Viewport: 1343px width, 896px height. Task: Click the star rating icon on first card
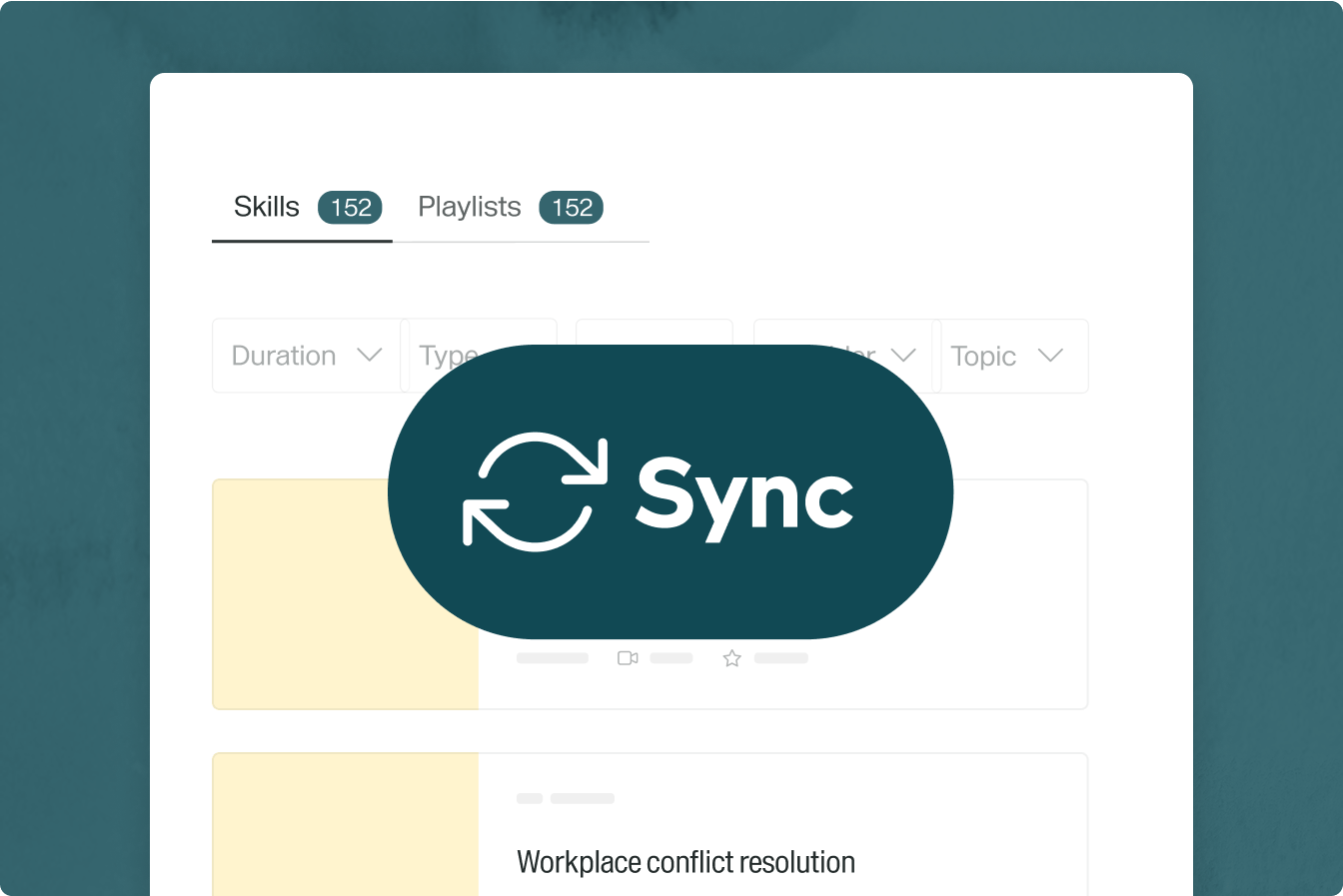coord(732,658)
